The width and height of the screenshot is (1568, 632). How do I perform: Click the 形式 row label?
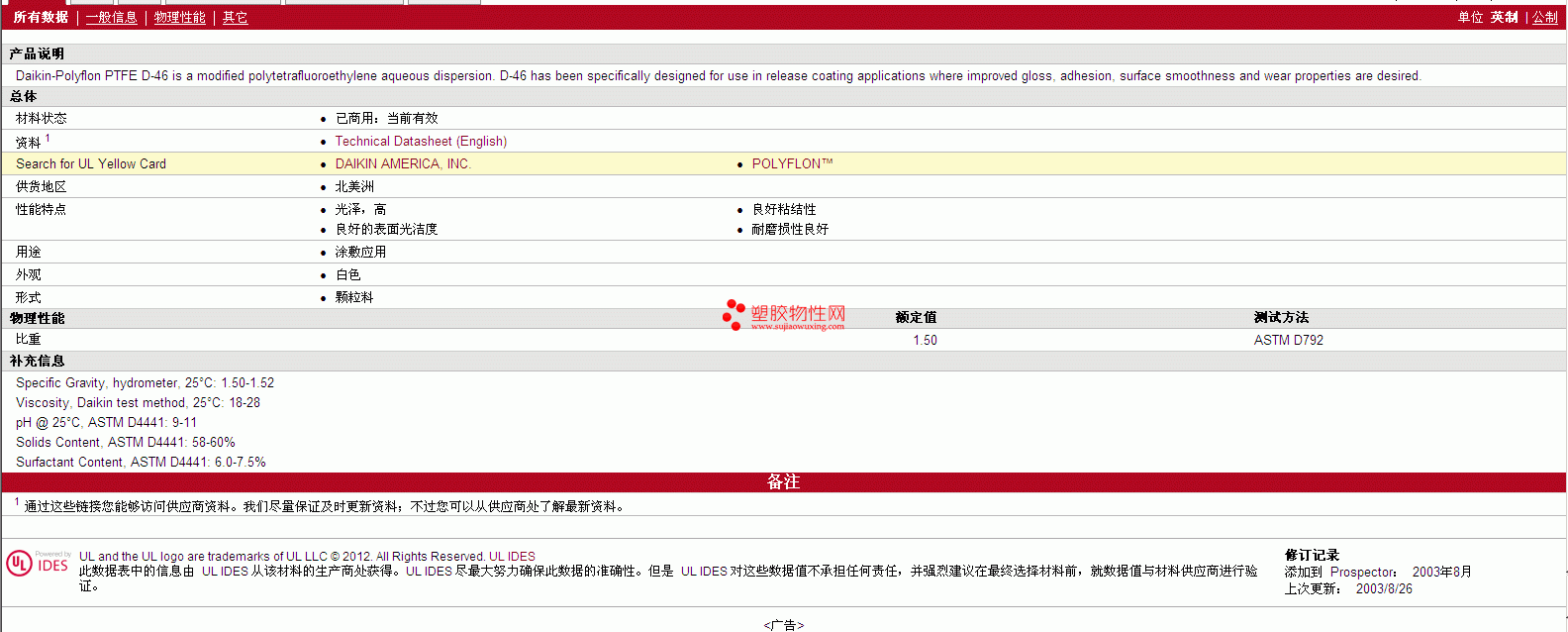[29, 298]
